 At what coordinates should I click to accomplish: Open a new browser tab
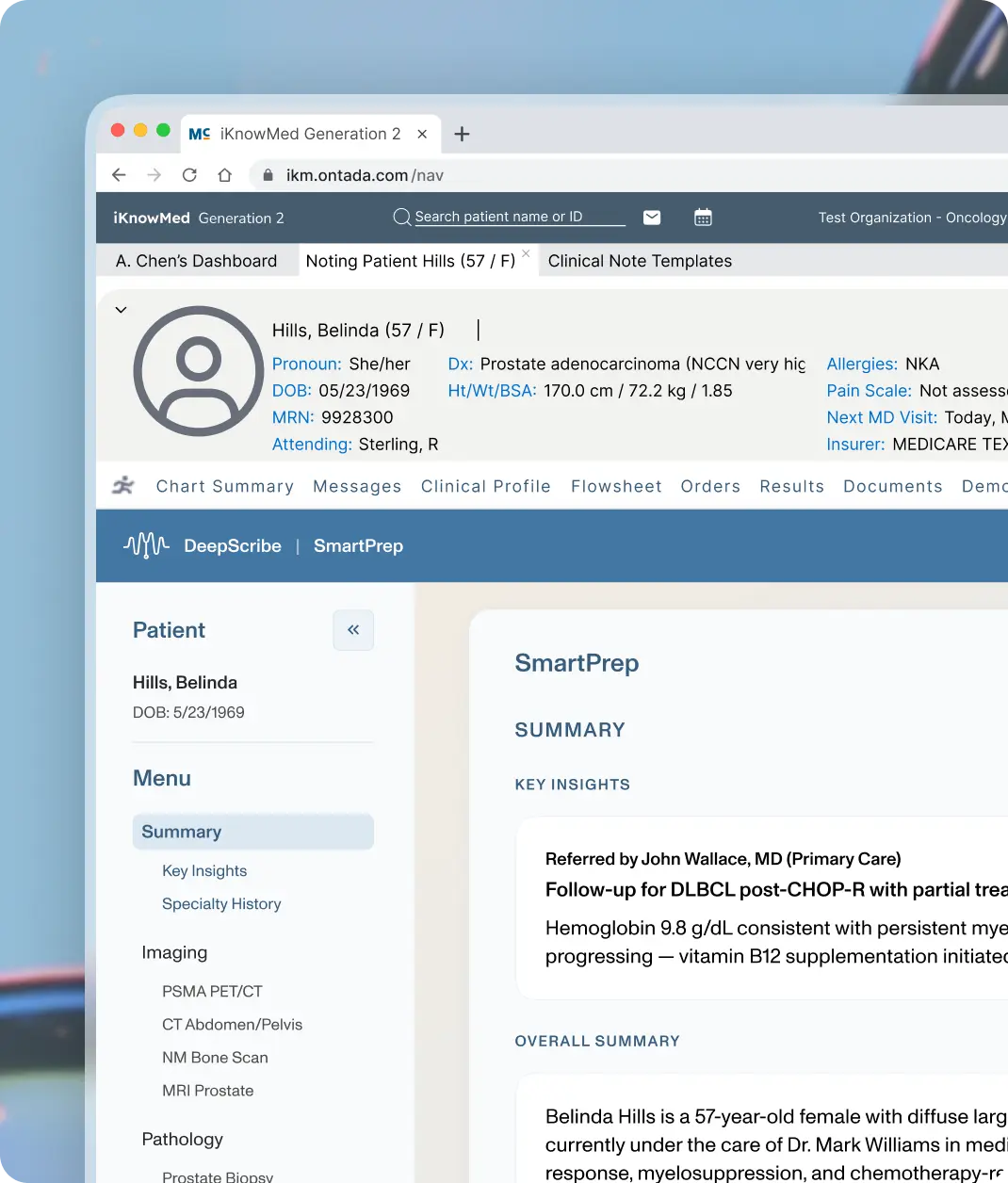click(x=462, y=134)
